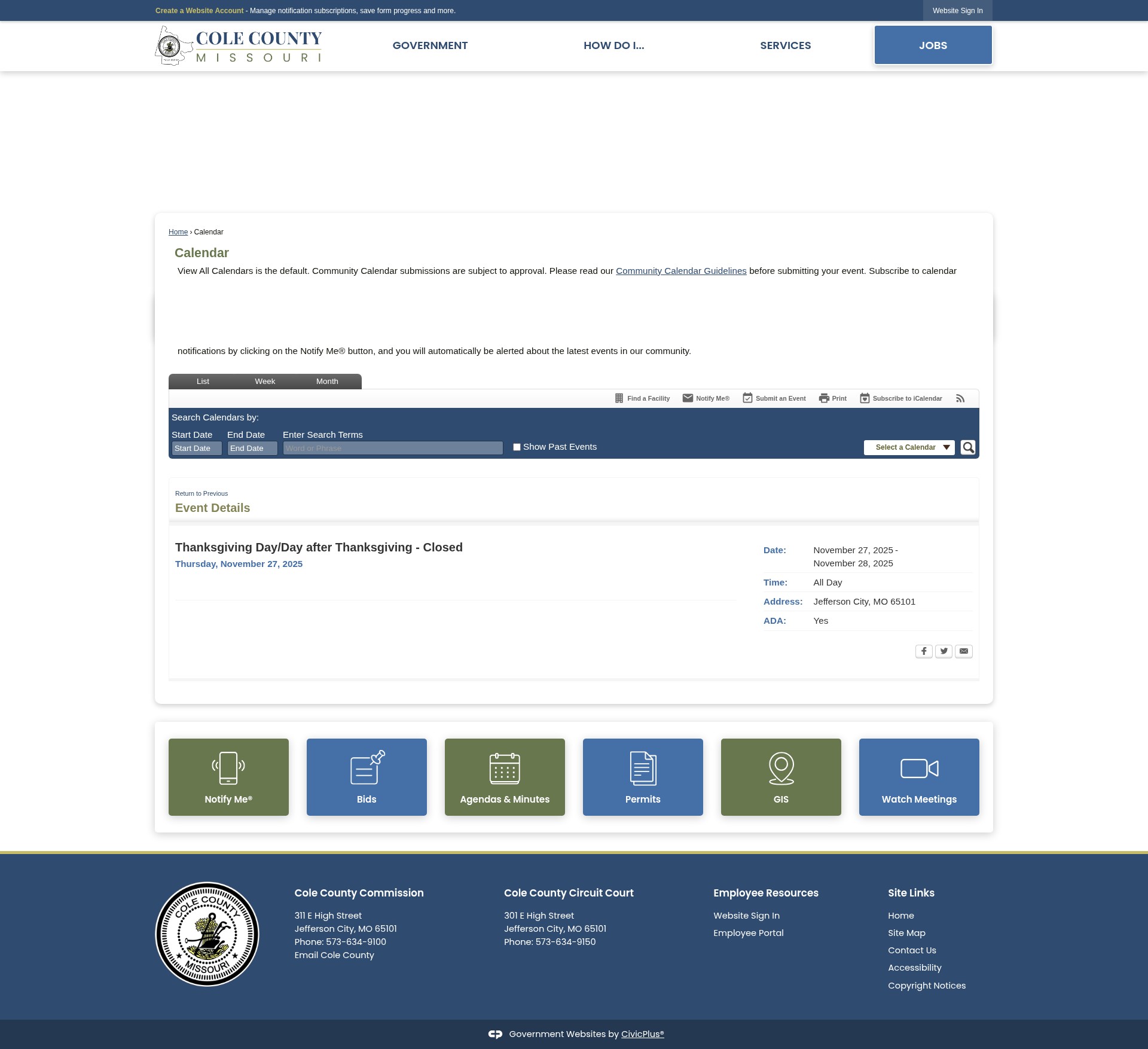Click the Start Date input field

pyautogui.click(x=197, y=449)
